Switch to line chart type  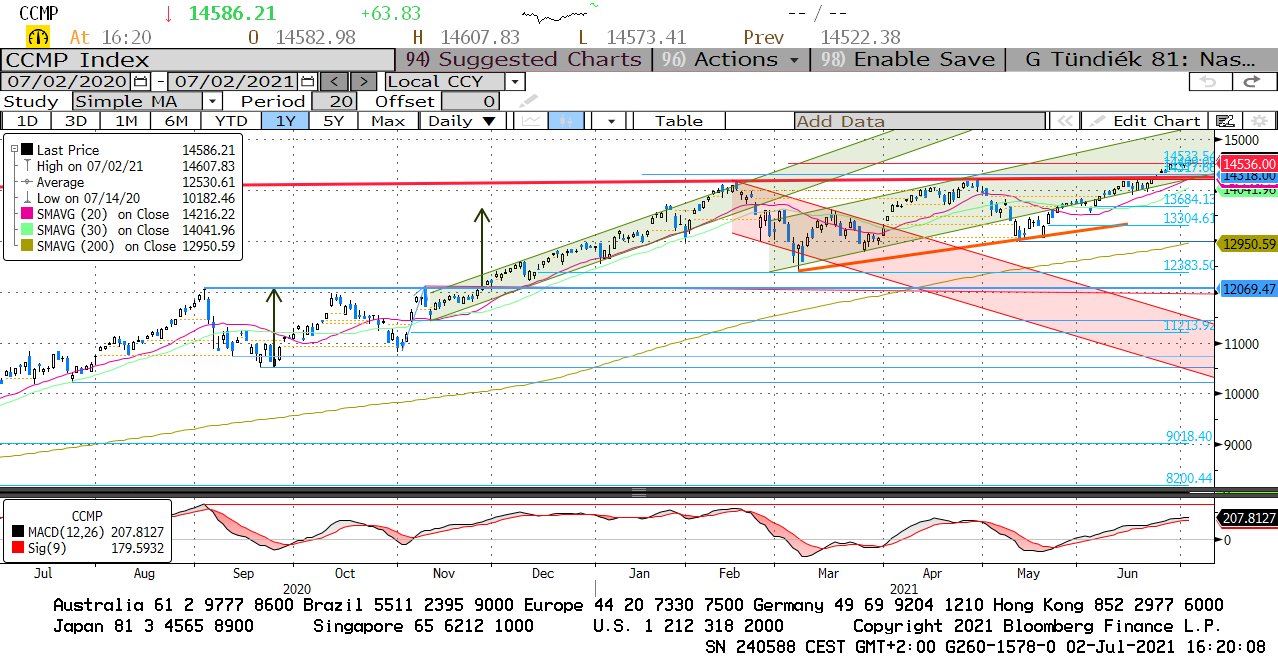(531, 121)
